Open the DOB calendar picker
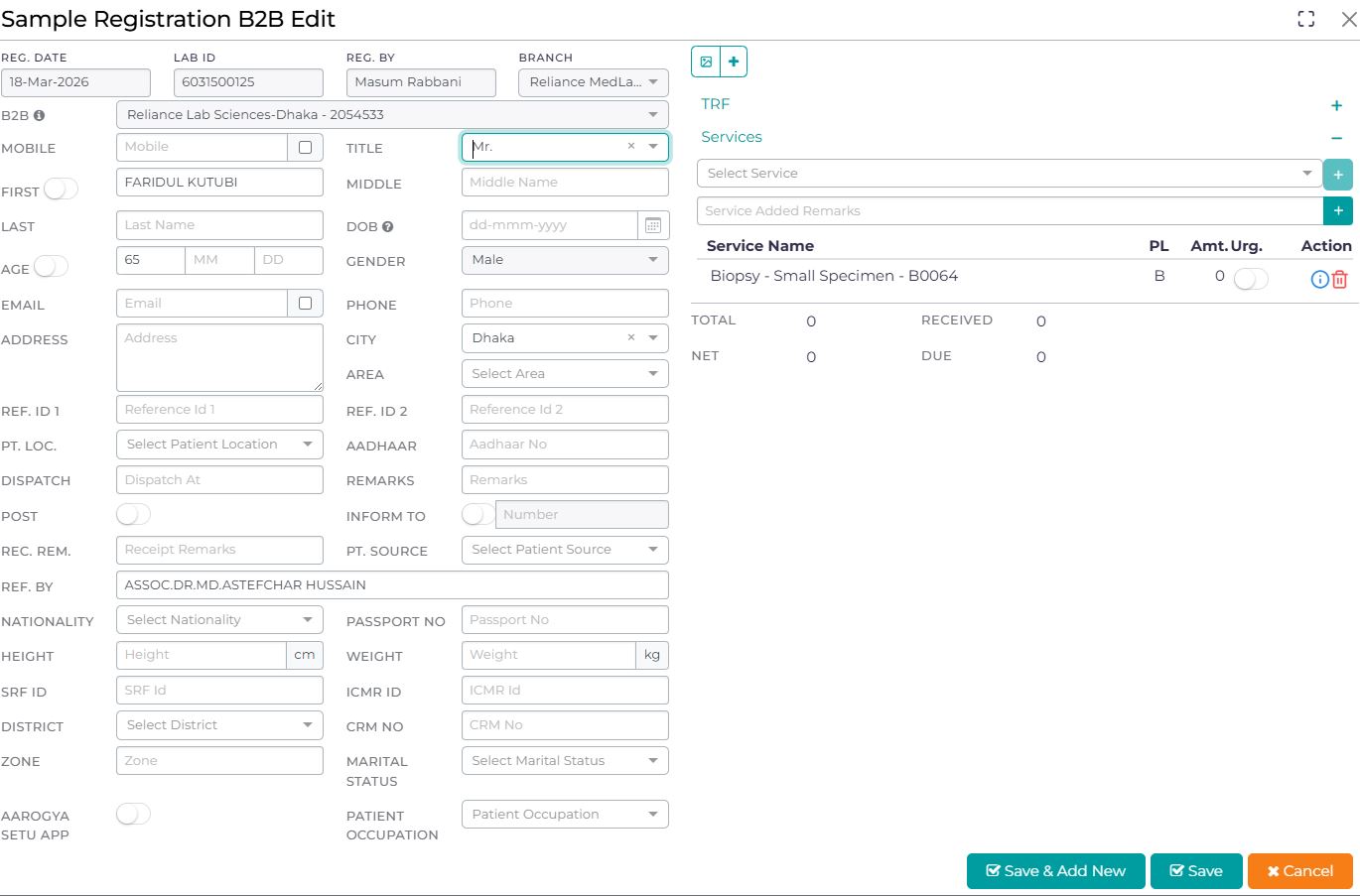 click(653, 225)
